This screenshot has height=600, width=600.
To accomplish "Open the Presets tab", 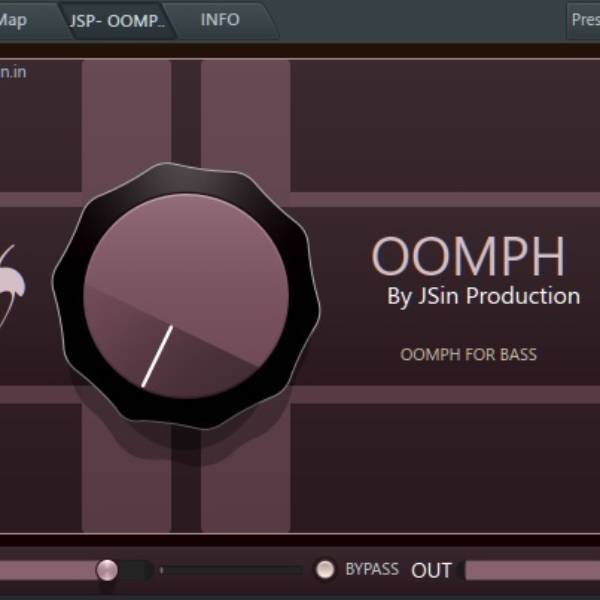I will 585,20.
